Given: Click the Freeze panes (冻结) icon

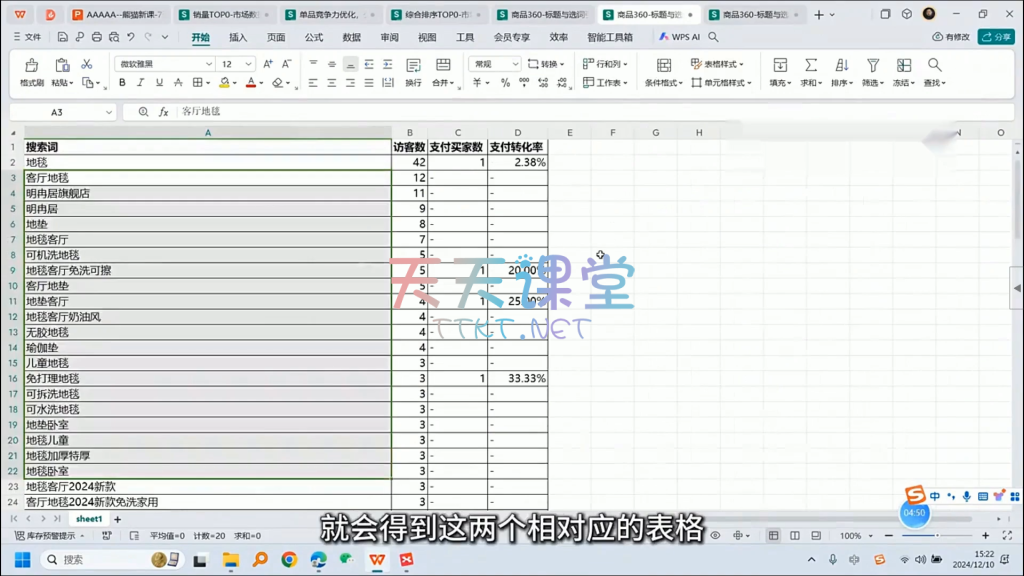Looking at the screenshot, I should [903, 65].
